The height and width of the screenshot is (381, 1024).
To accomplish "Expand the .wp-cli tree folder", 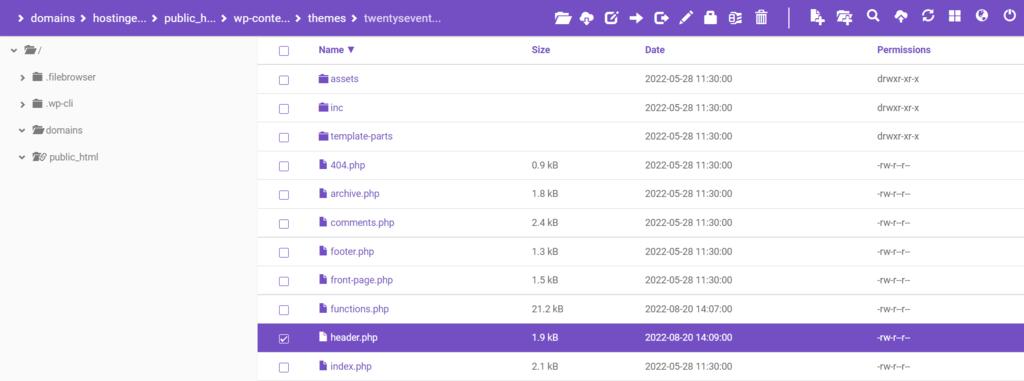I will pyautogui.click(x=23, y=104).
